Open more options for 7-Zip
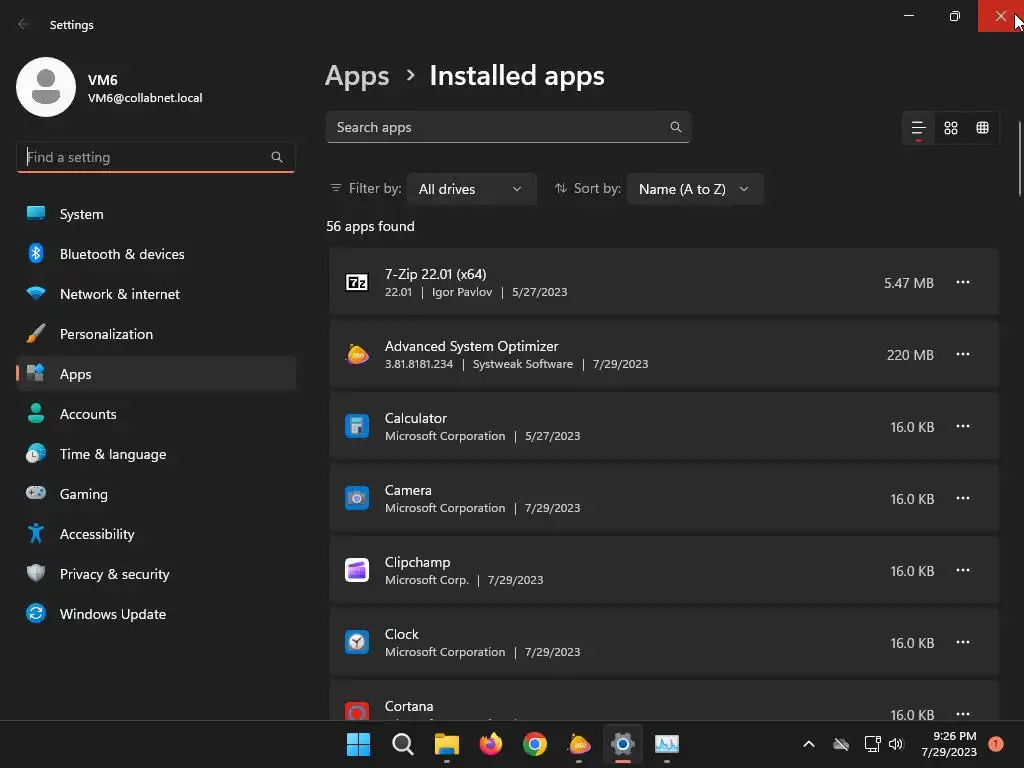 click(x=963, y=283)
